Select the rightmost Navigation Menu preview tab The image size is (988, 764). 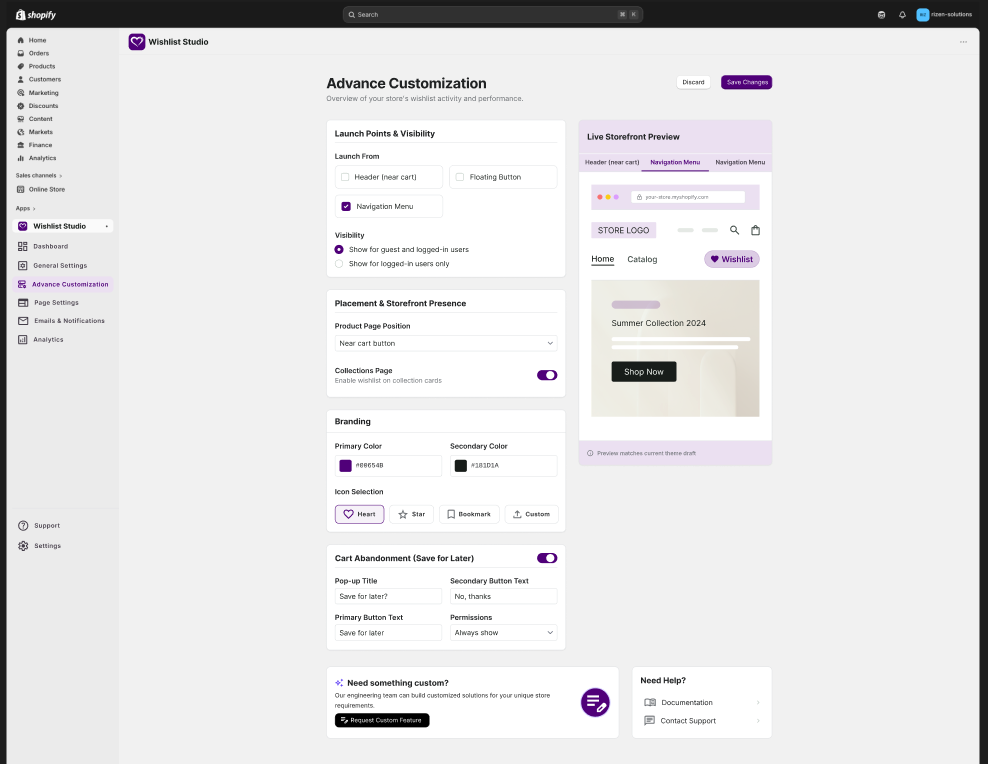(x=740, y=162)
